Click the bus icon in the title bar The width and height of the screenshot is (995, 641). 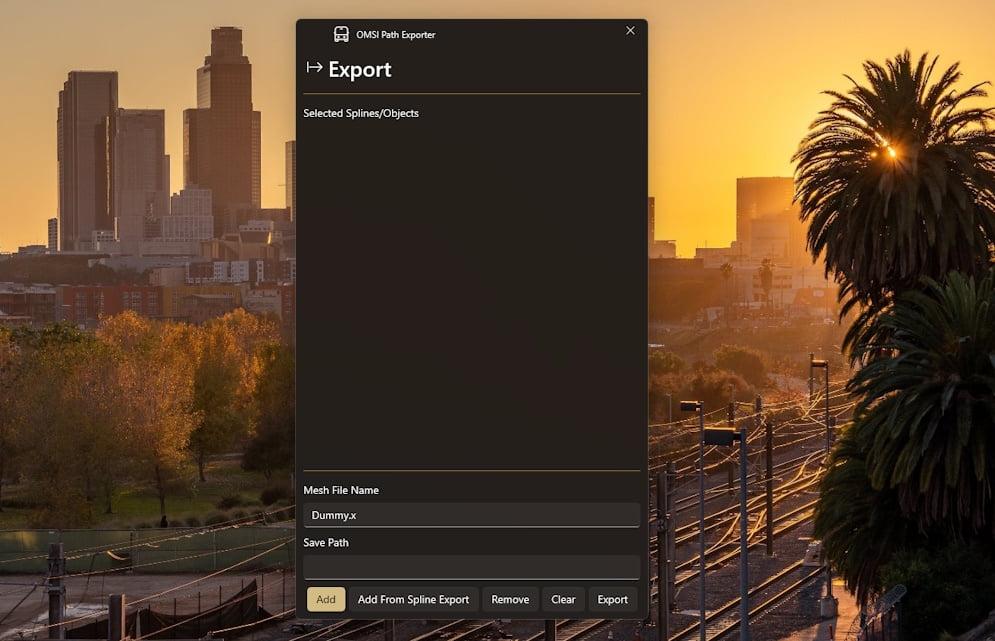tap(341, 34)
